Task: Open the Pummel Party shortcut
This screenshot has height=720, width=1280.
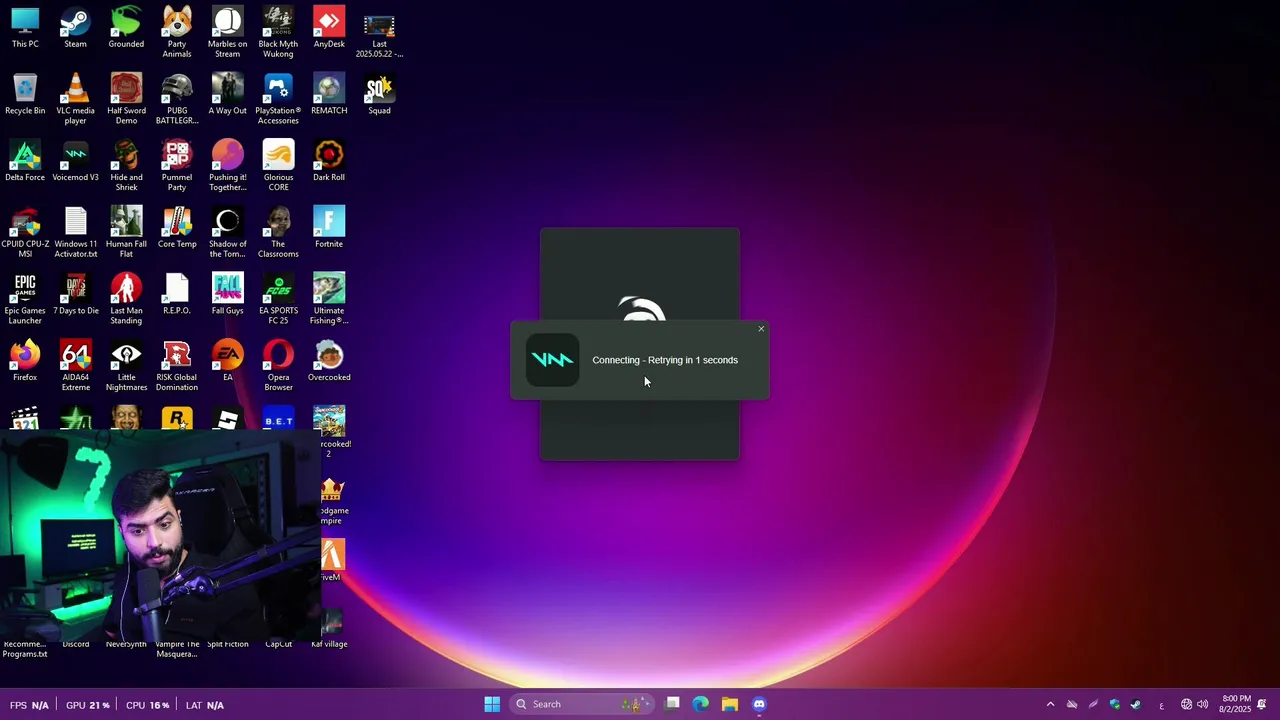Action: pyautogui.click(x=177, y=165)
